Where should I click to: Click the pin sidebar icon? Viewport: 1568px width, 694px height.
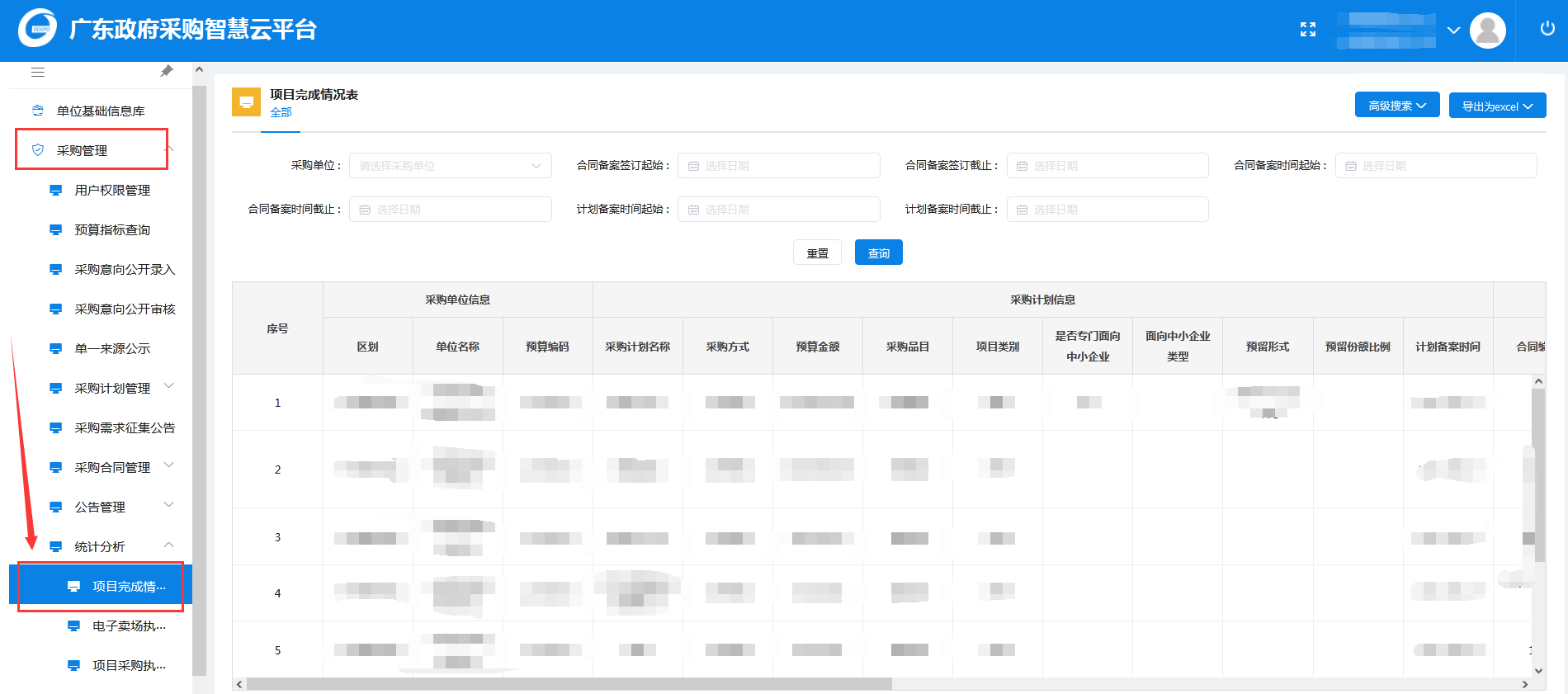click(167, 71)
